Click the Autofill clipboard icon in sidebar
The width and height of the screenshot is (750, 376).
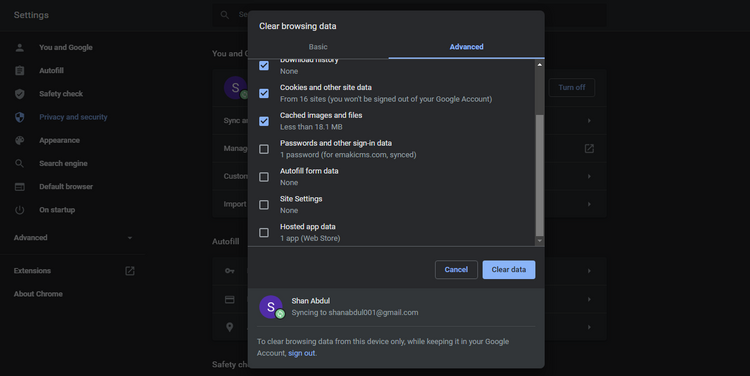click(20, 71)
